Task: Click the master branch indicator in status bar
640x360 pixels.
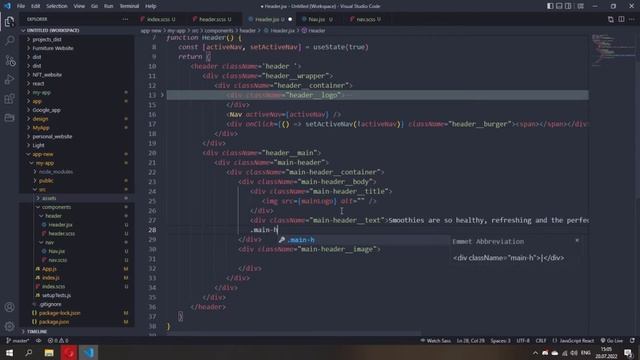Action: pyautogui.click(x=18, y=340)
